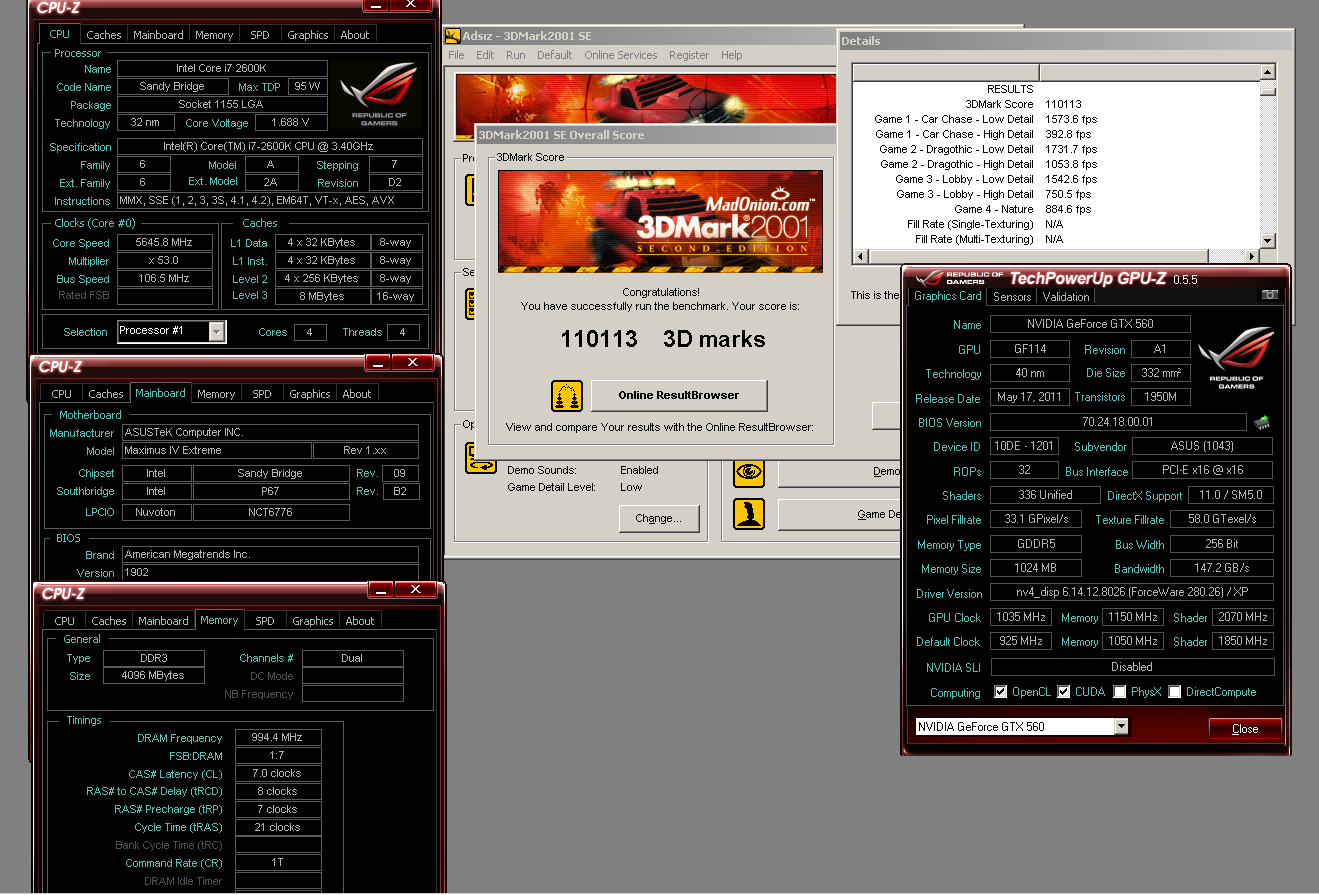Open Memory tab in CPU-Z mainboard window
This screenshot has width=1319, height=895.
pos(216,394)
